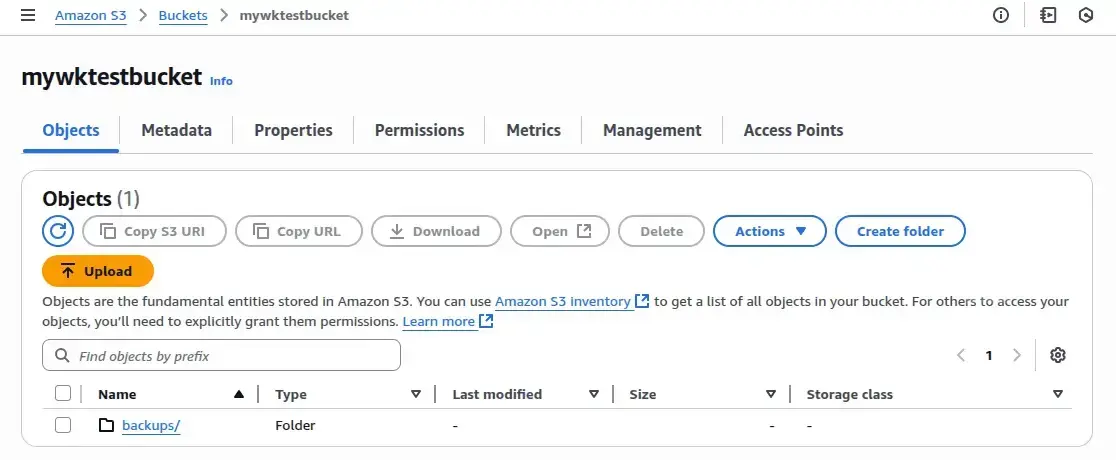Open the Properties tab
1116x460 pixels.
point(293,130)
